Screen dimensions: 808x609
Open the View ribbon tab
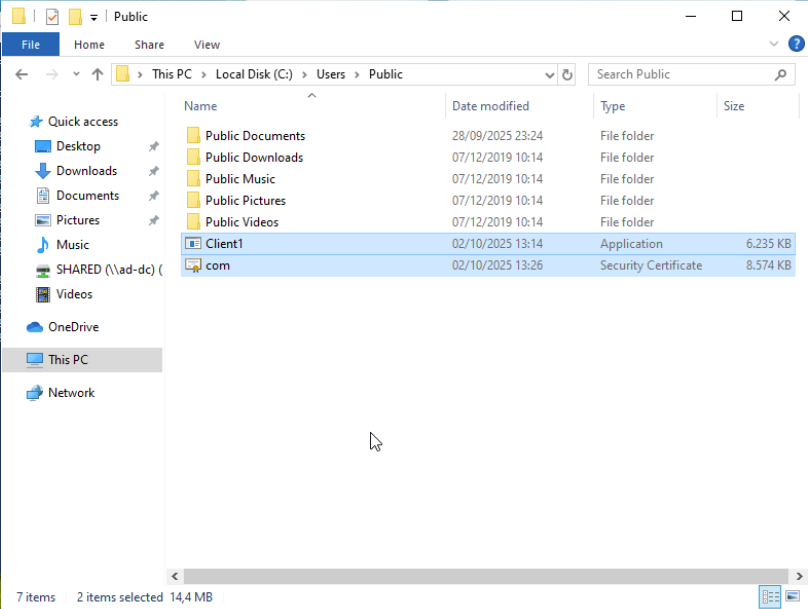(207, 44)
